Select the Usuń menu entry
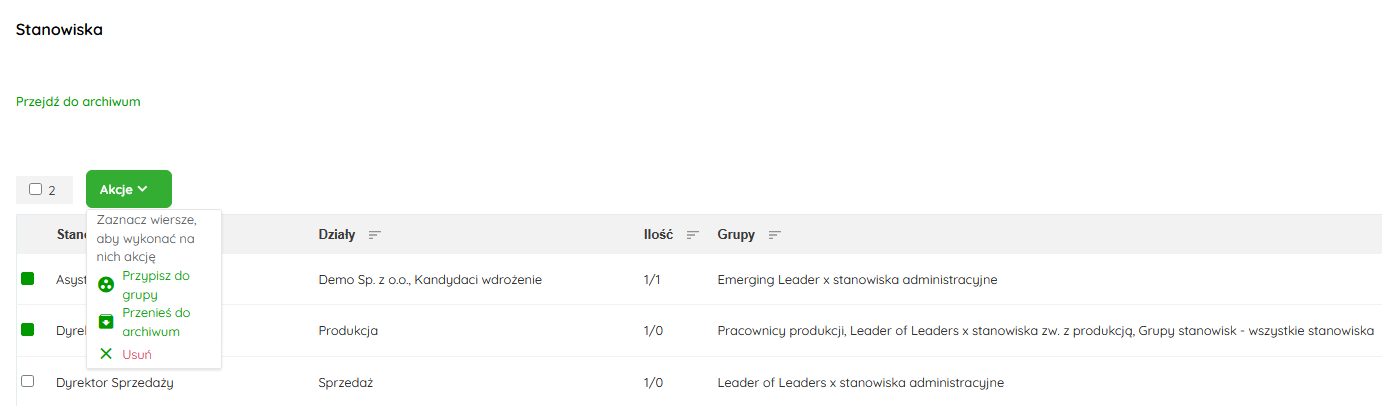Image resolution: width=1382 pixels, height=406 pixels. coord(137,354)
